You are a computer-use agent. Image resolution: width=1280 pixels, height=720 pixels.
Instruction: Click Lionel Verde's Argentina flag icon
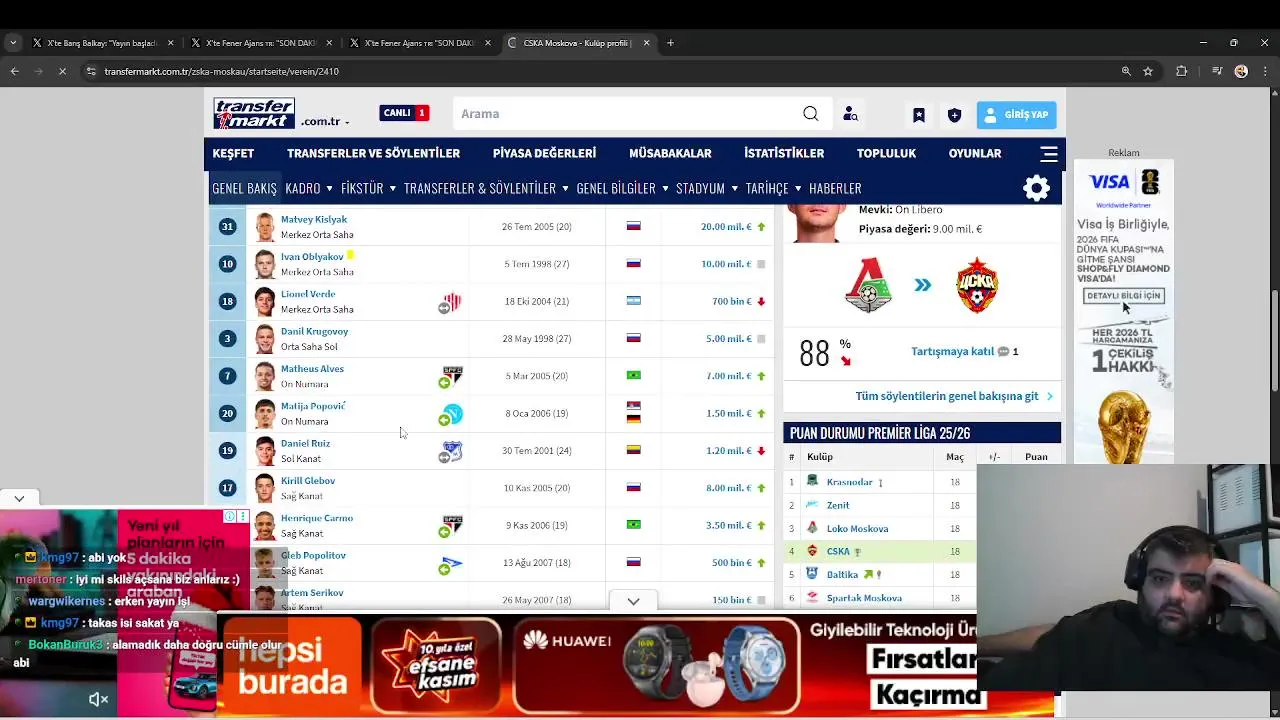click(633, 301)
